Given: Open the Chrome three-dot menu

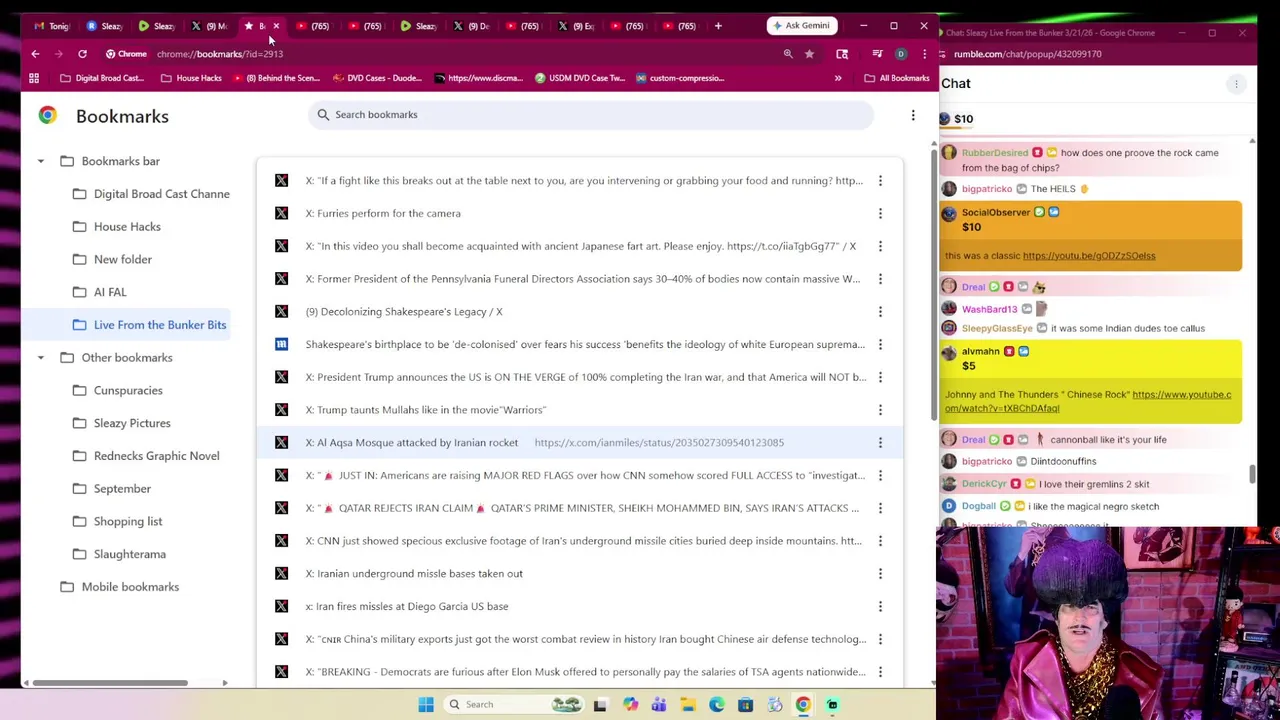Looking at the screenshot, I should pyautogui.click(x=924, y=54).
